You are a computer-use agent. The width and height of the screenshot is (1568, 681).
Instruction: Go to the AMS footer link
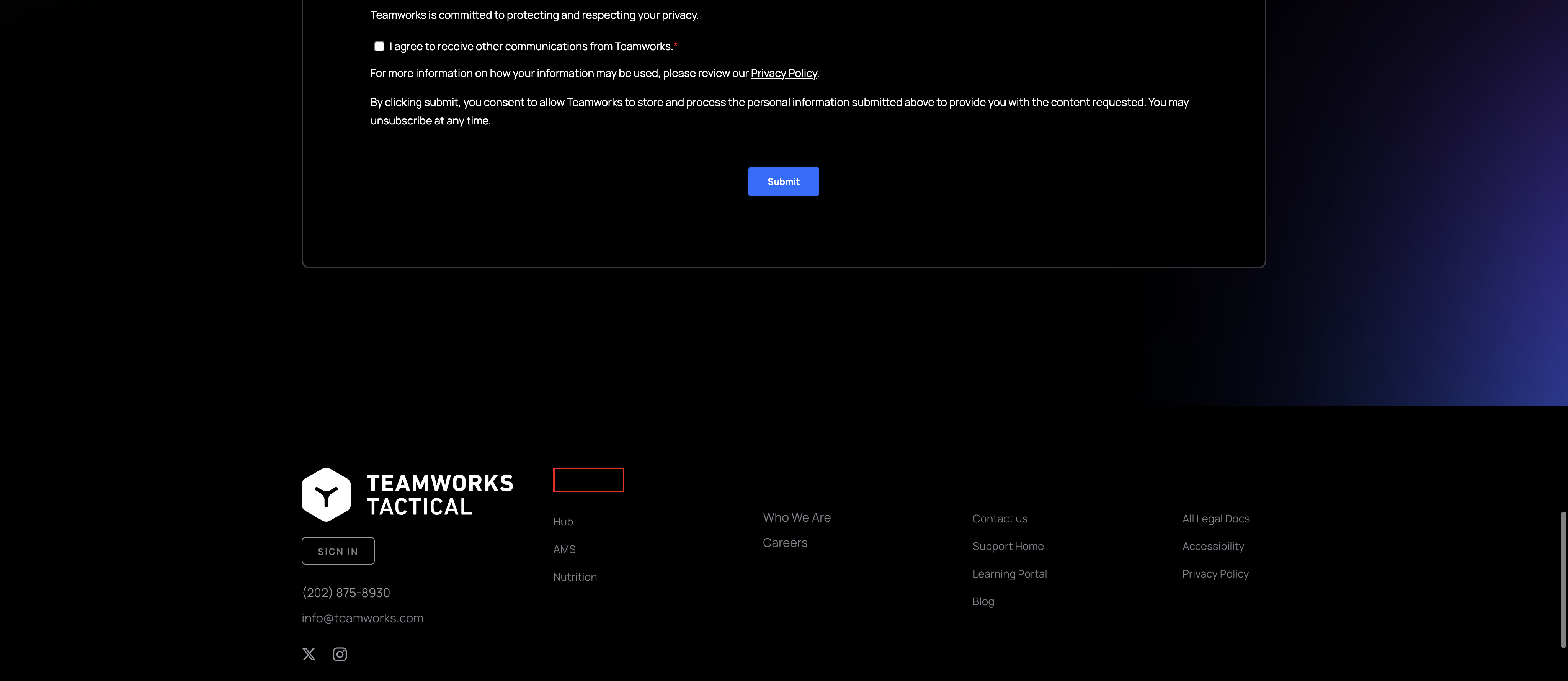click(564, 549)
